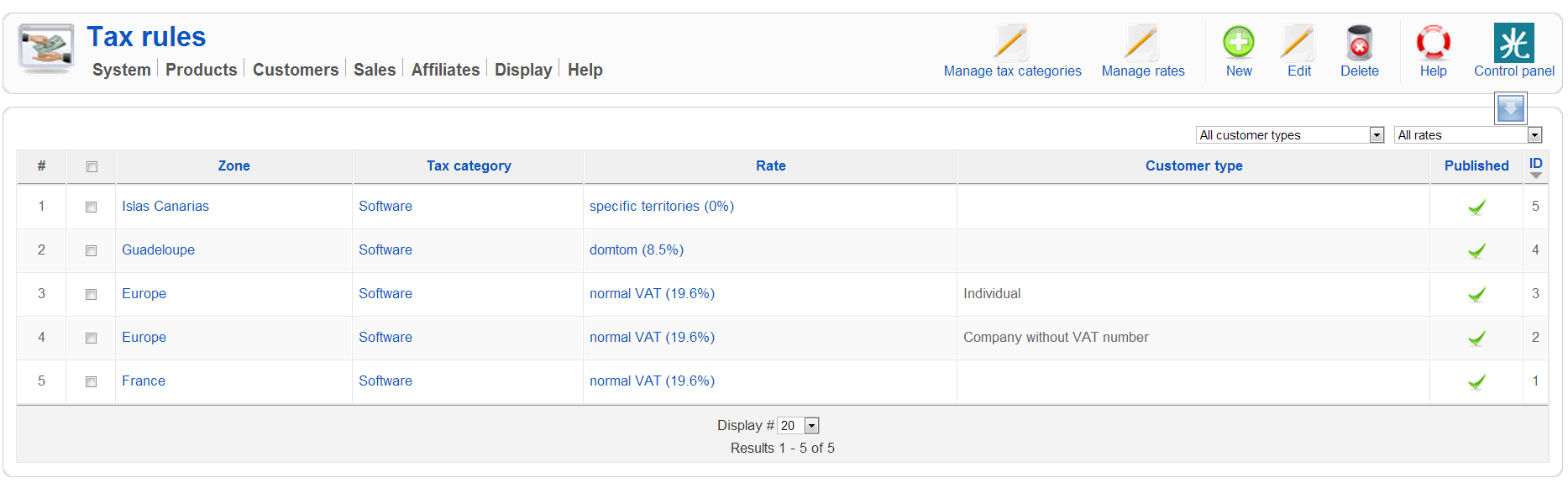Open the Products menu

tap(201, 70)
